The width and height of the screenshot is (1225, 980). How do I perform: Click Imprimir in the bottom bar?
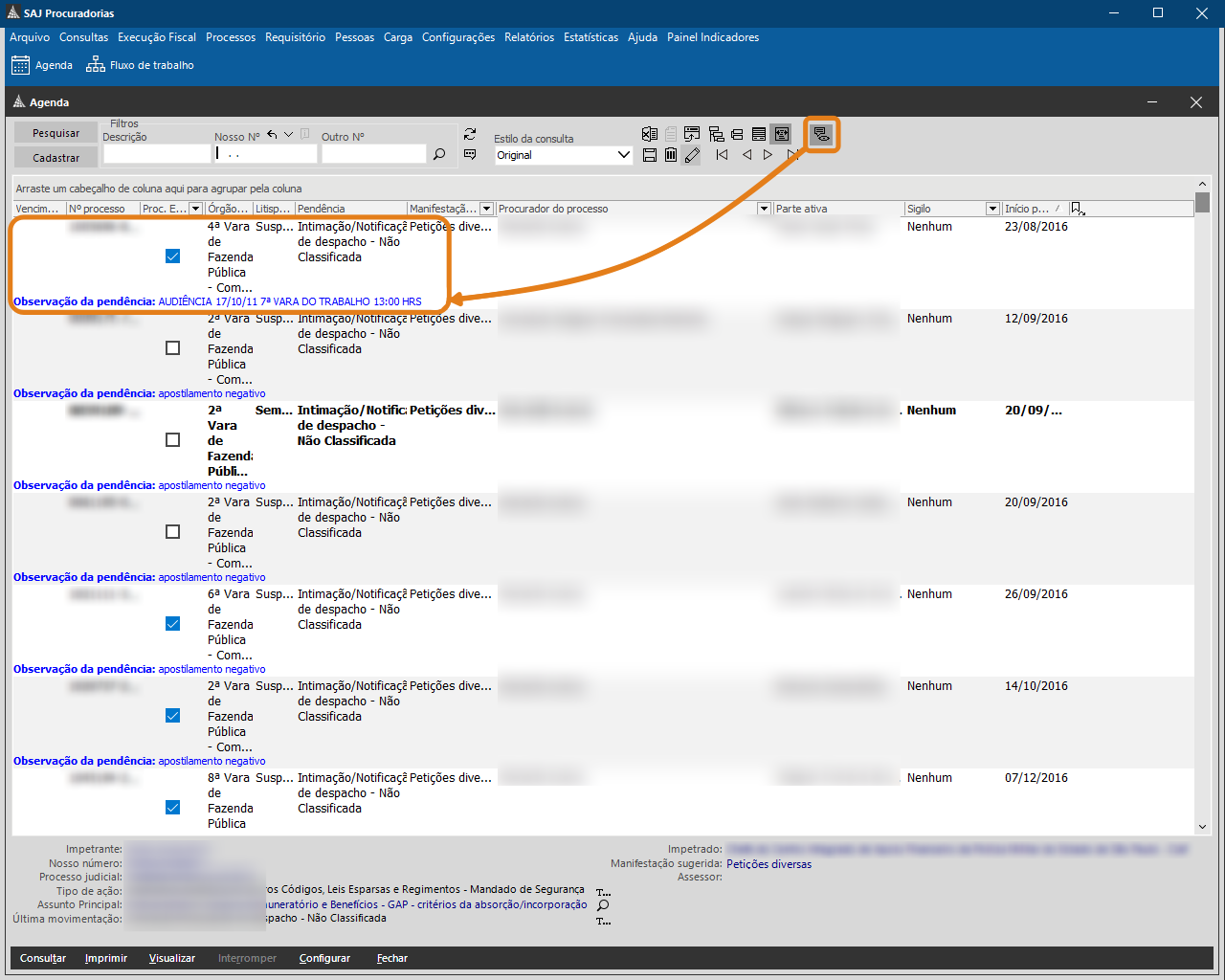click(x=106, y=958)
